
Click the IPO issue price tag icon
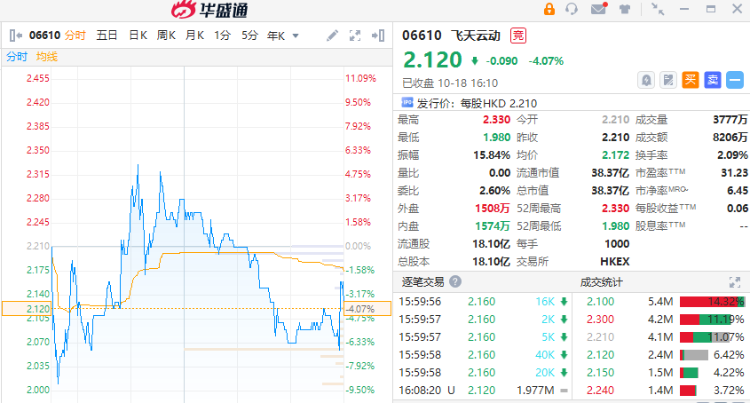pyautogui.click(x=408, y=102)
